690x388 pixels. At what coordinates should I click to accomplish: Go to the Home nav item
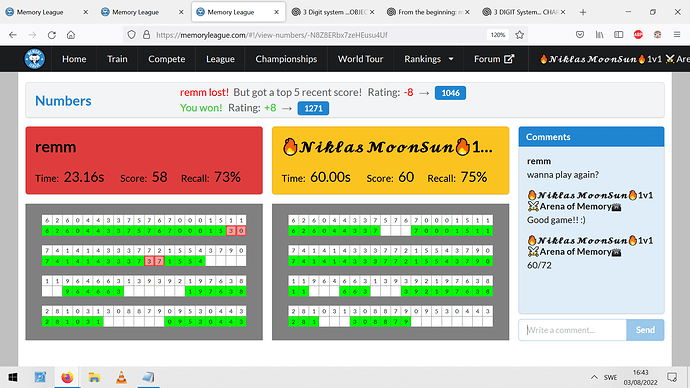[x=74, y=59]
